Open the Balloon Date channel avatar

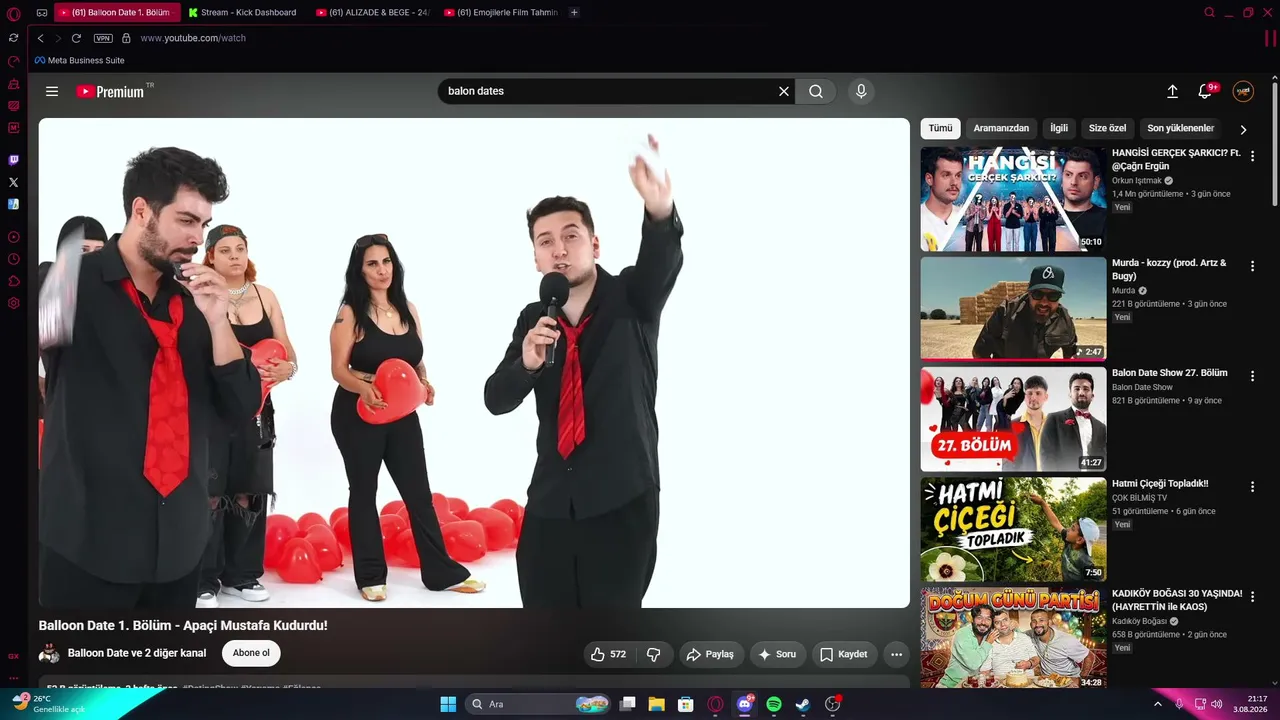click(x=49, y=654)
